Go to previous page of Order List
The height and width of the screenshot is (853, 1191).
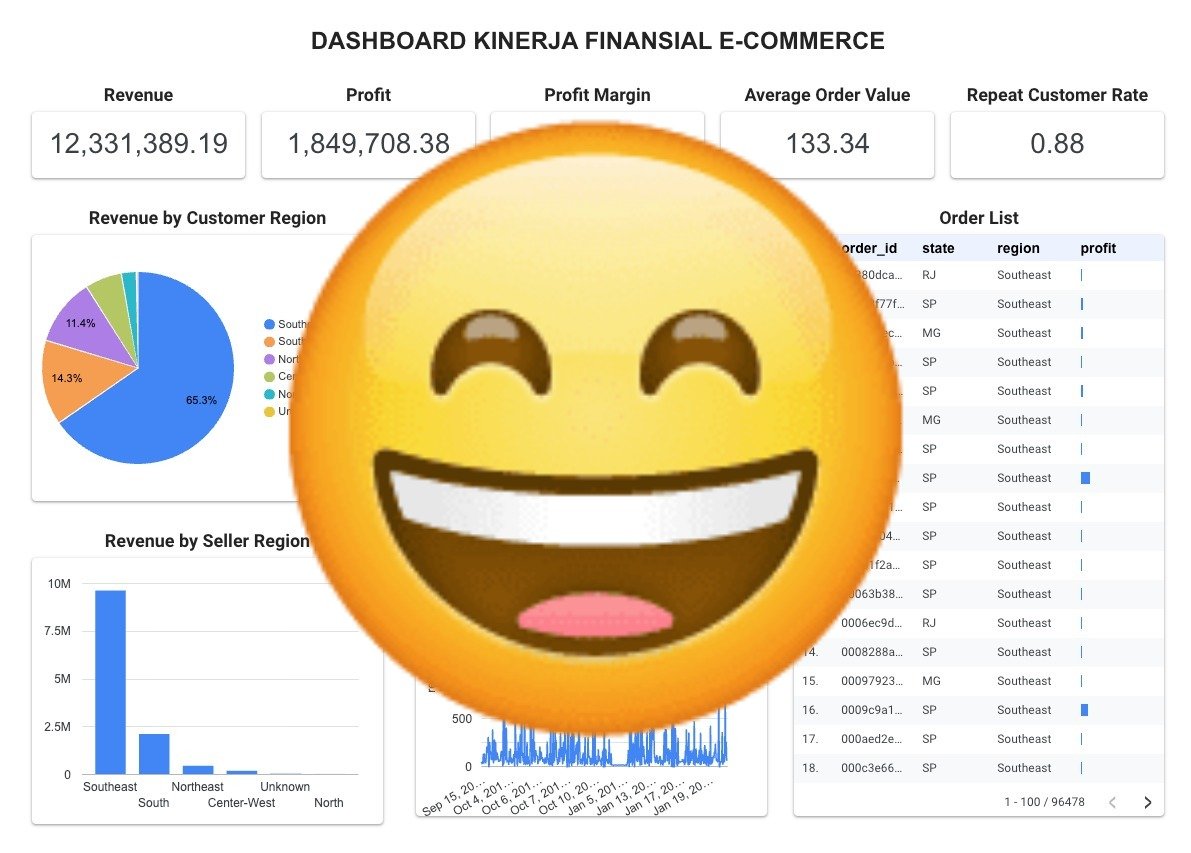[1112, 802]
